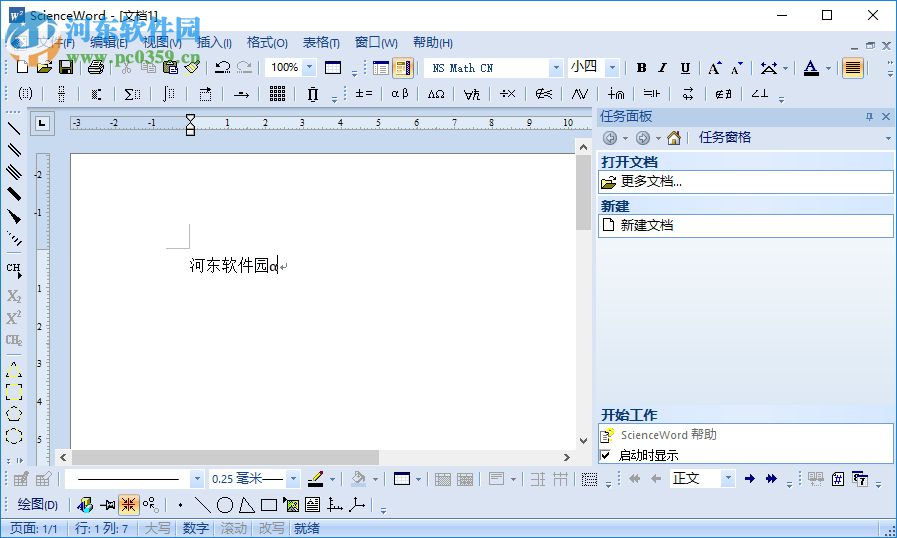897x538 pixels.
Task: Open the zoom 100% dropdown
Action: pyautogui.click(x=309, y=68)
